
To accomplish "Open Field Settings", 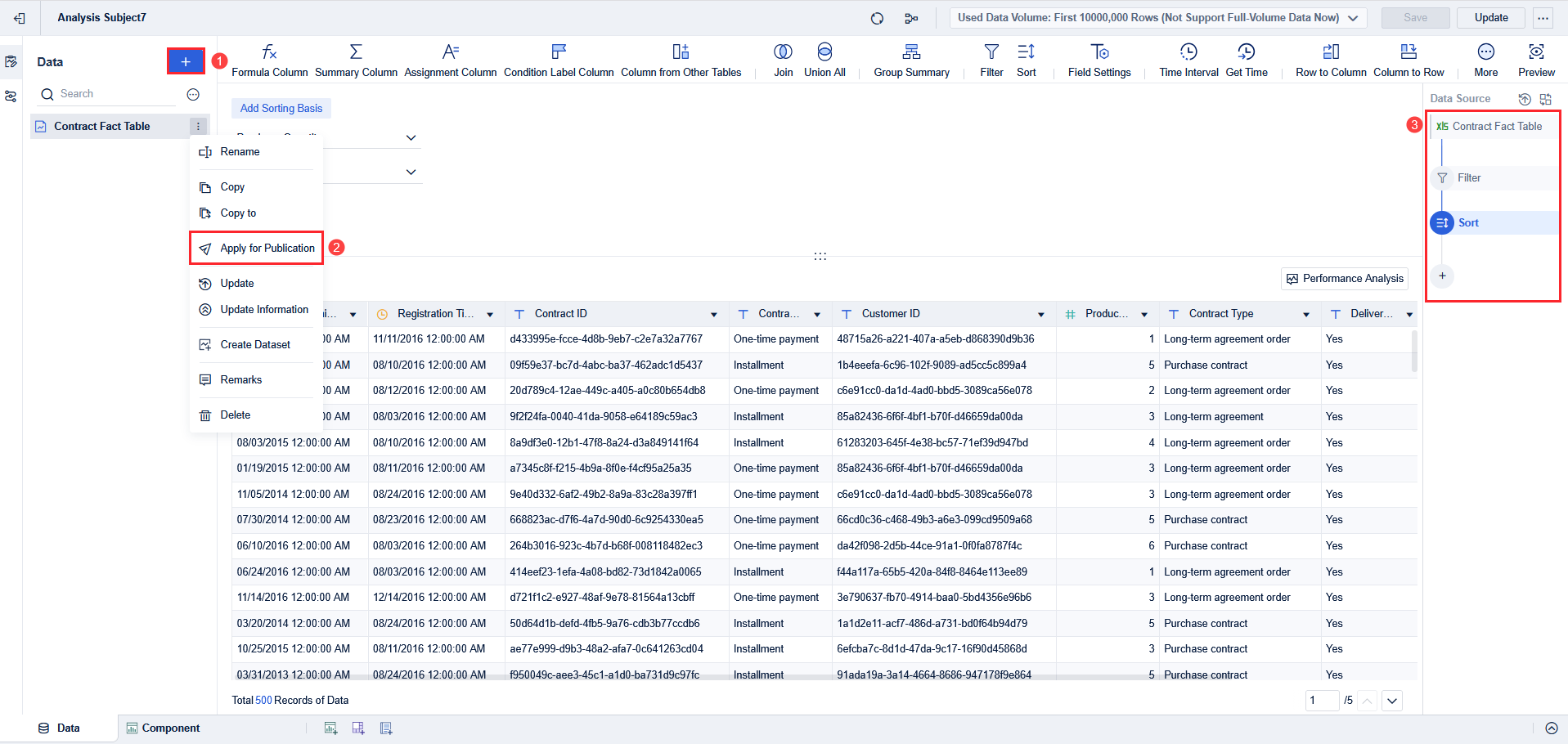I will (x=1099, y=61).
